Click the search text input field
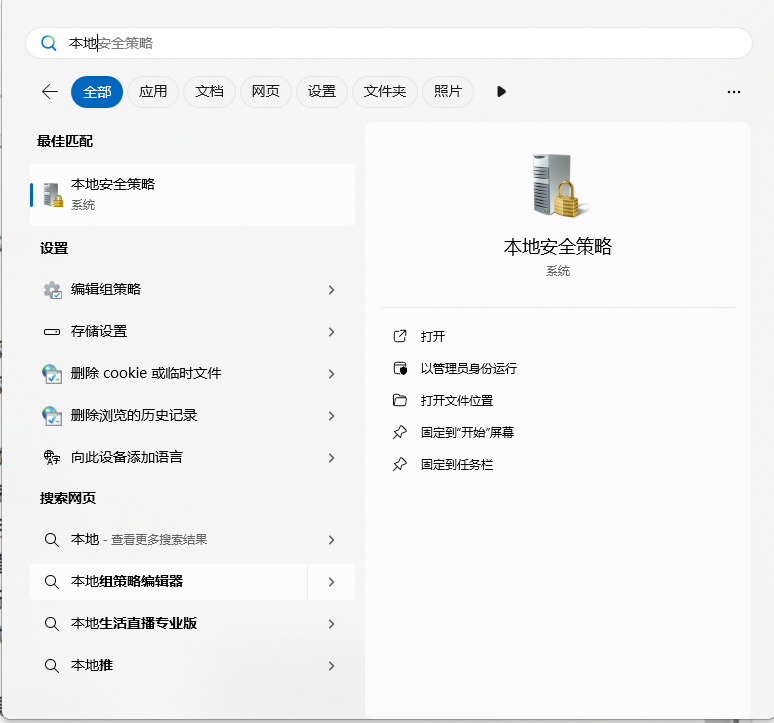 (400, 43)
